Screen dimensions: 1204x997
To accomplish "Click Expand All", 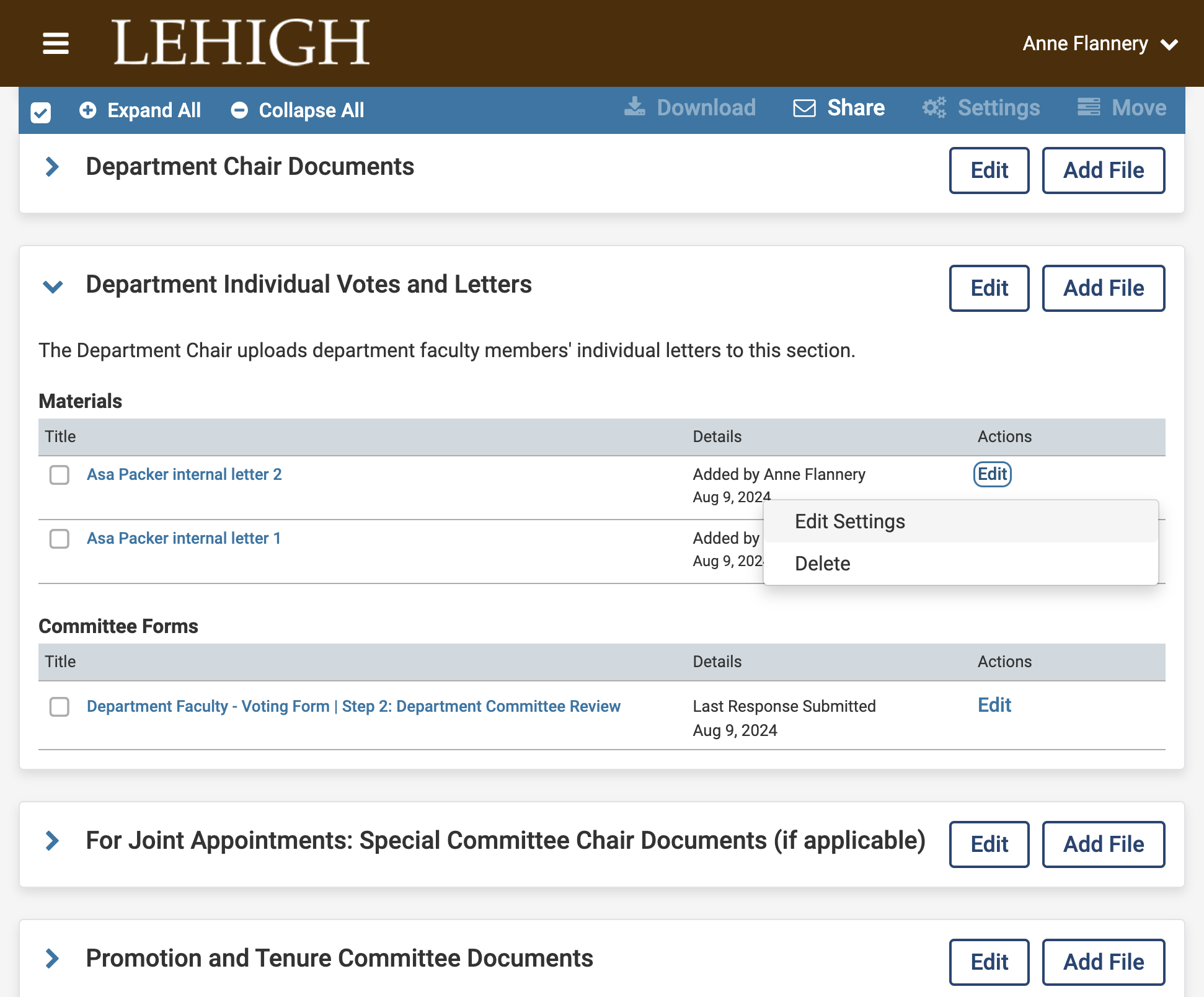I will [140, 110].
